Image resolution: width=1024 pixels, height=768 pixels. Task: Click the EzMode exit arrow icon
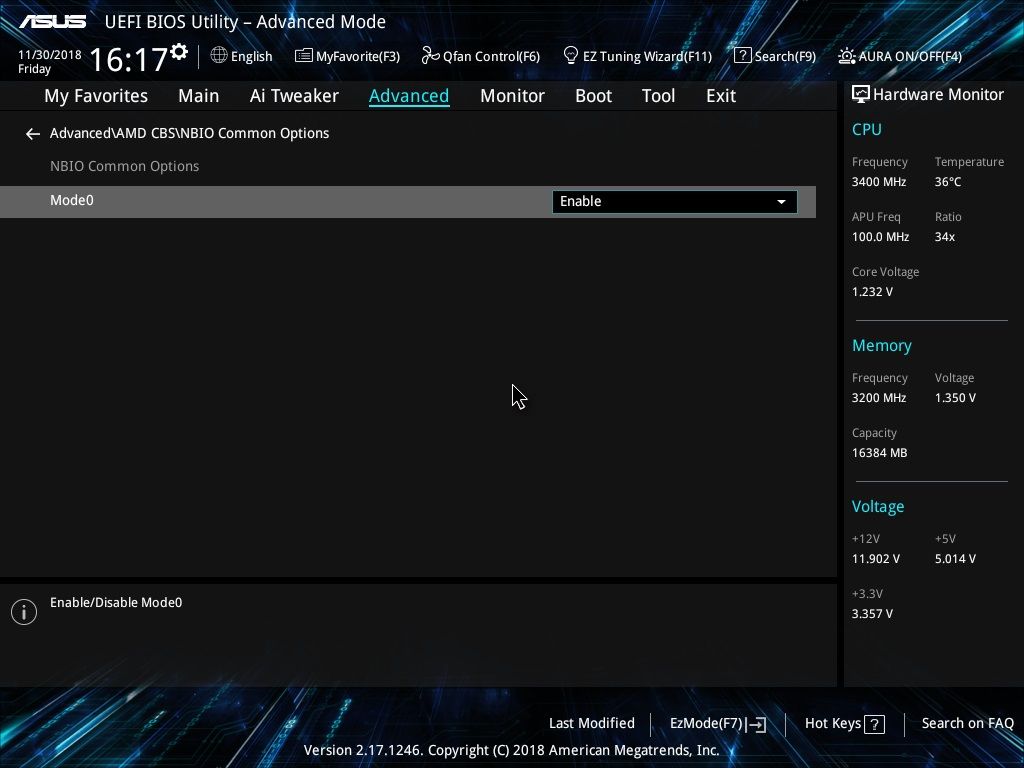(756, 724)
